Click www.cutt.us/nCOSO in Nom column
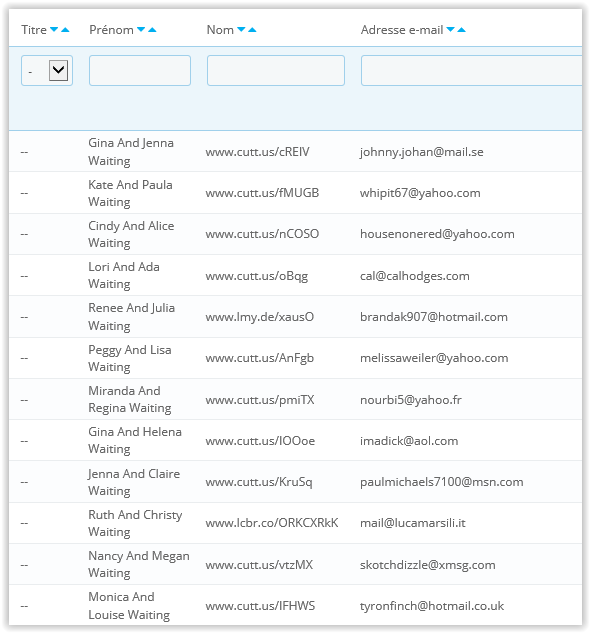 tap(262, 234)
